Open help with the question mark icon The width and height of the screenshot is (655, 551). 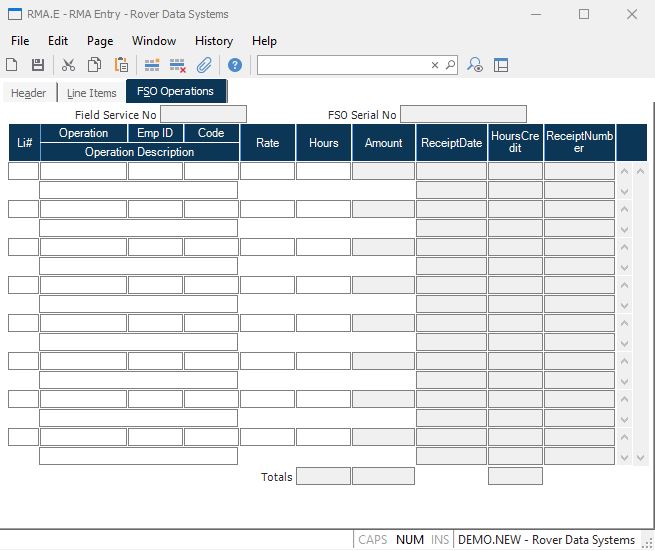click(235, 65)
